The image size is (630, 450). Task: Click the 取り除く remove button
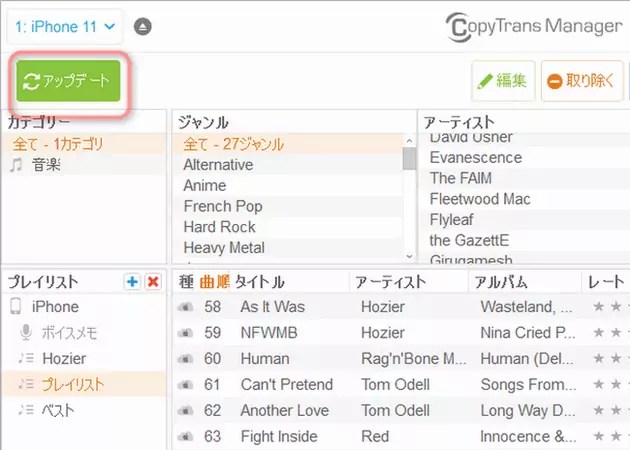coord(582,81)
